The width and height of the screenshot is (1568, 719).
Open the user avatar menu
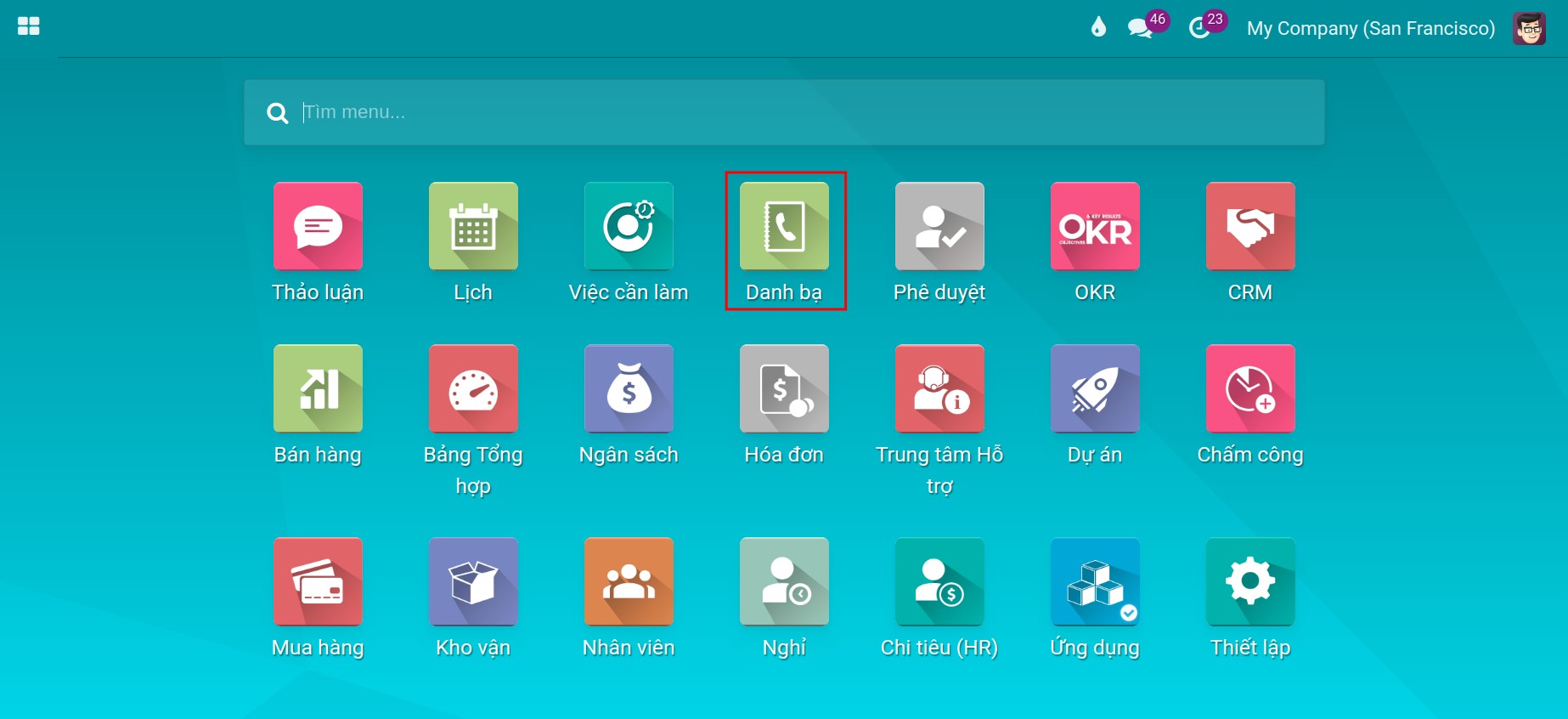pyautogui.click(x=1529, y=28)
